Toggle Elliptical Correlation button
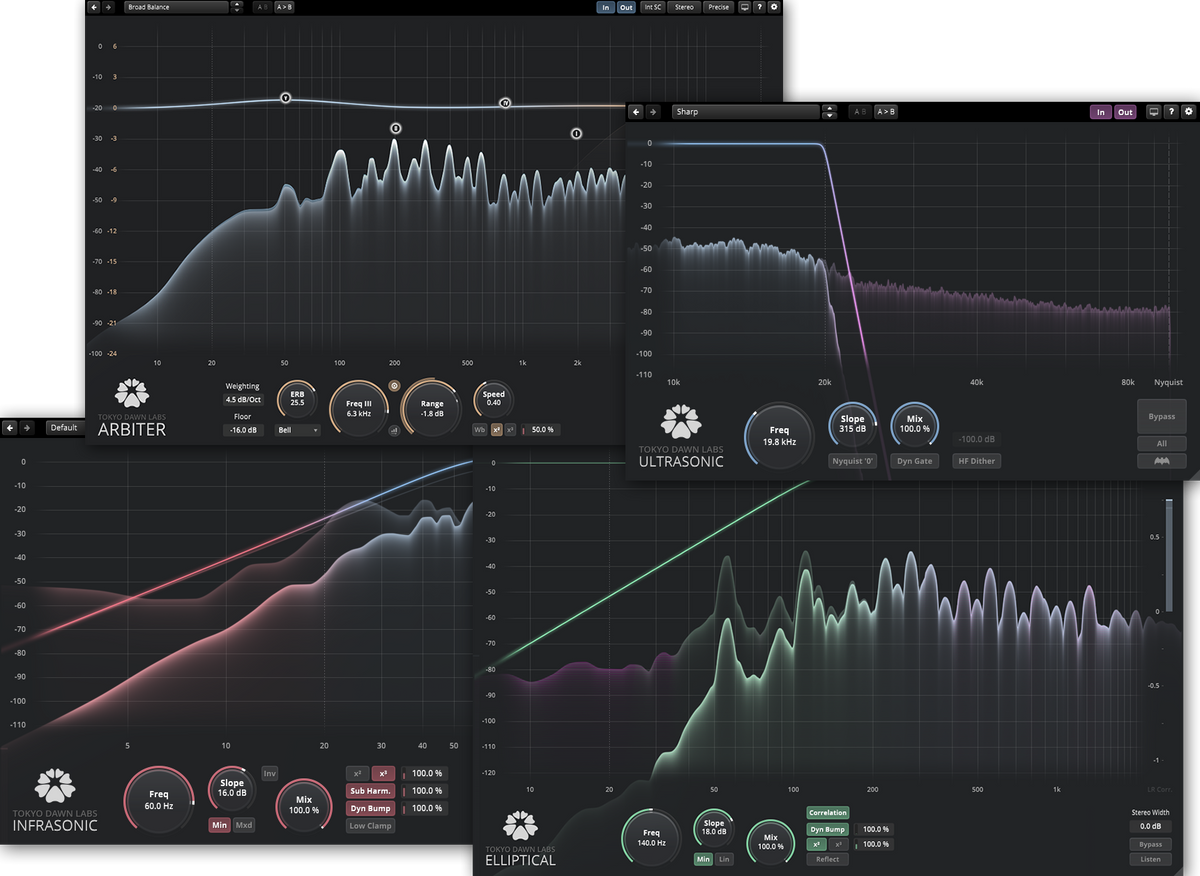The image size is (1200, 876). click(828, 813)
